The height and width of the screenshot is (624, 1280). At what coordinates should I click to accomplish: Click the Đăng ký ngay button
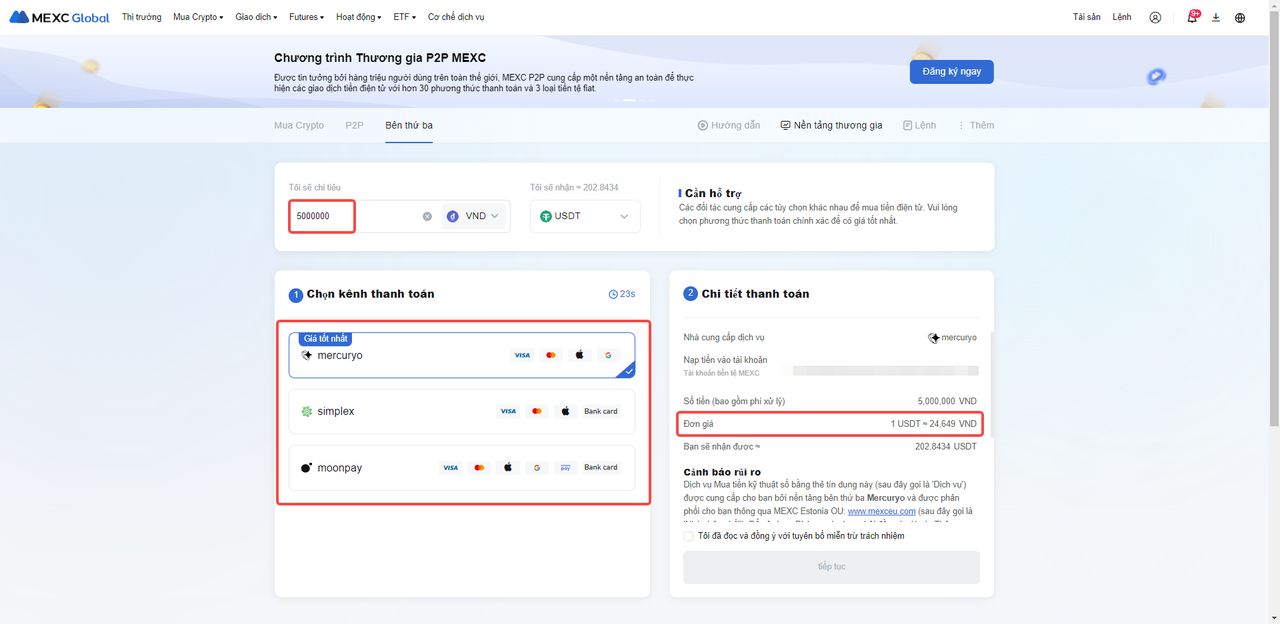[x=951, y=71]
